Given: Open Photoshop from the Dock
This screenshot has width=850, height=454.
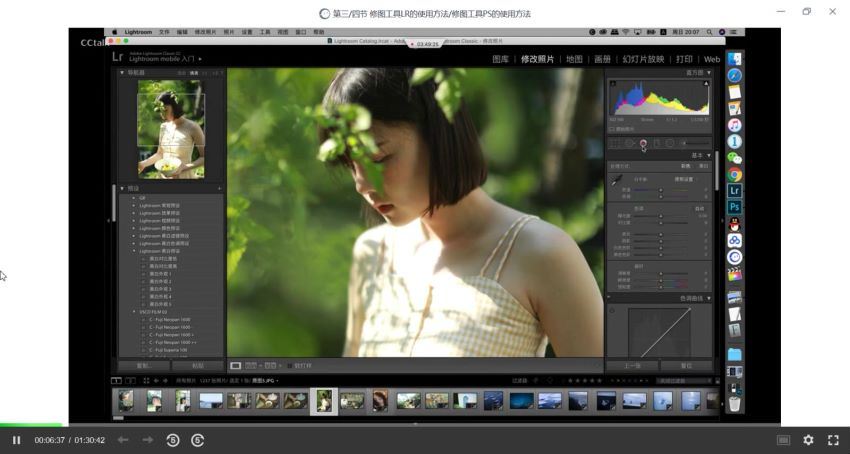Looking at the screenshot, I should point(735,207).
